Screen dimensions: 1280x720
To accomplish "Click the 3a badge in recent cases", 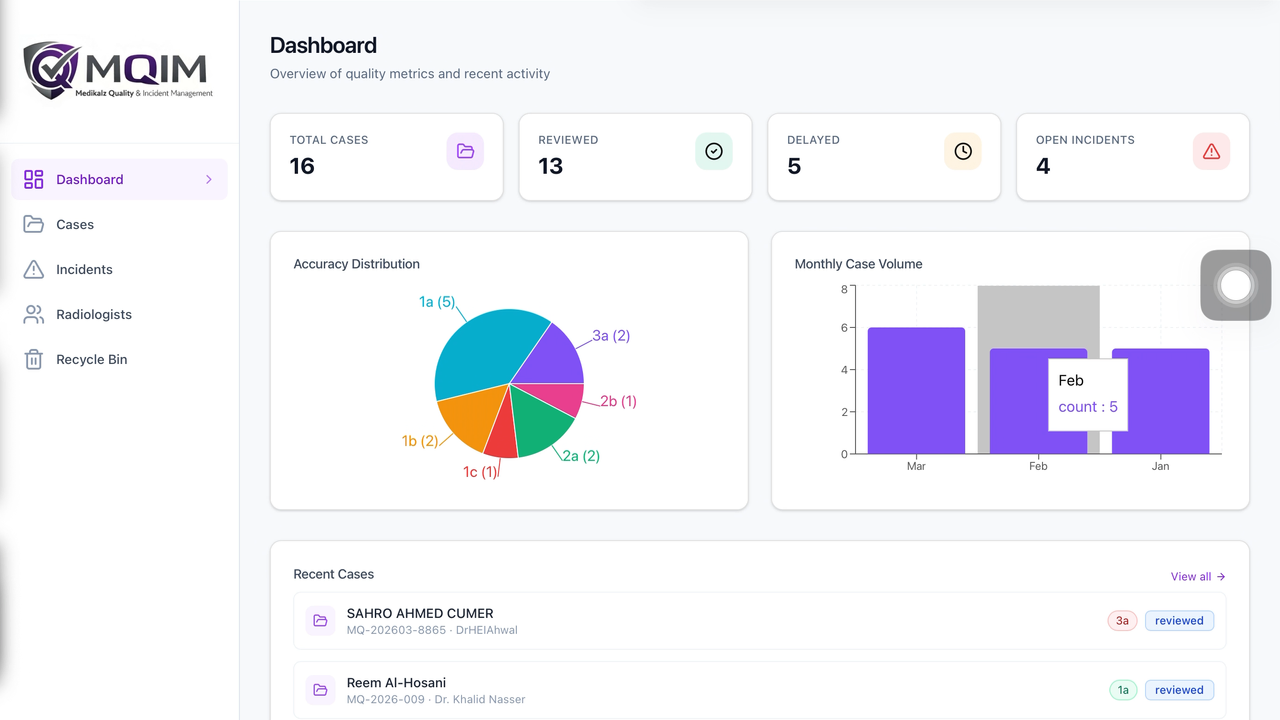I will tap(1122, 621).
